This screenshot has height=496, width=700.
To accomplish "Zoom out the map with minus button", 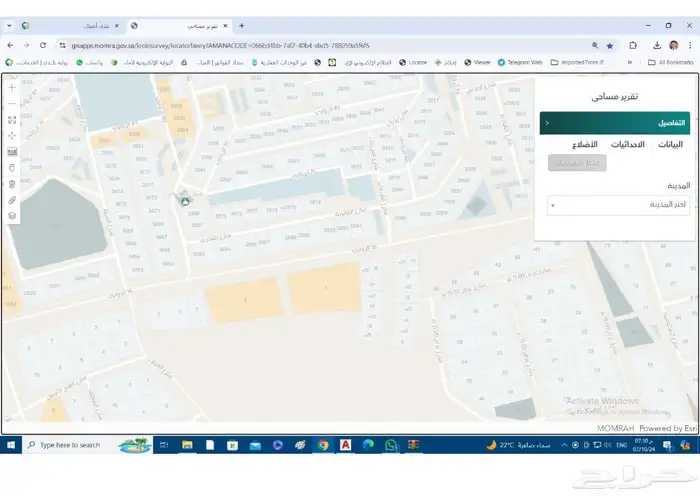I will click(x=12, y=104).
